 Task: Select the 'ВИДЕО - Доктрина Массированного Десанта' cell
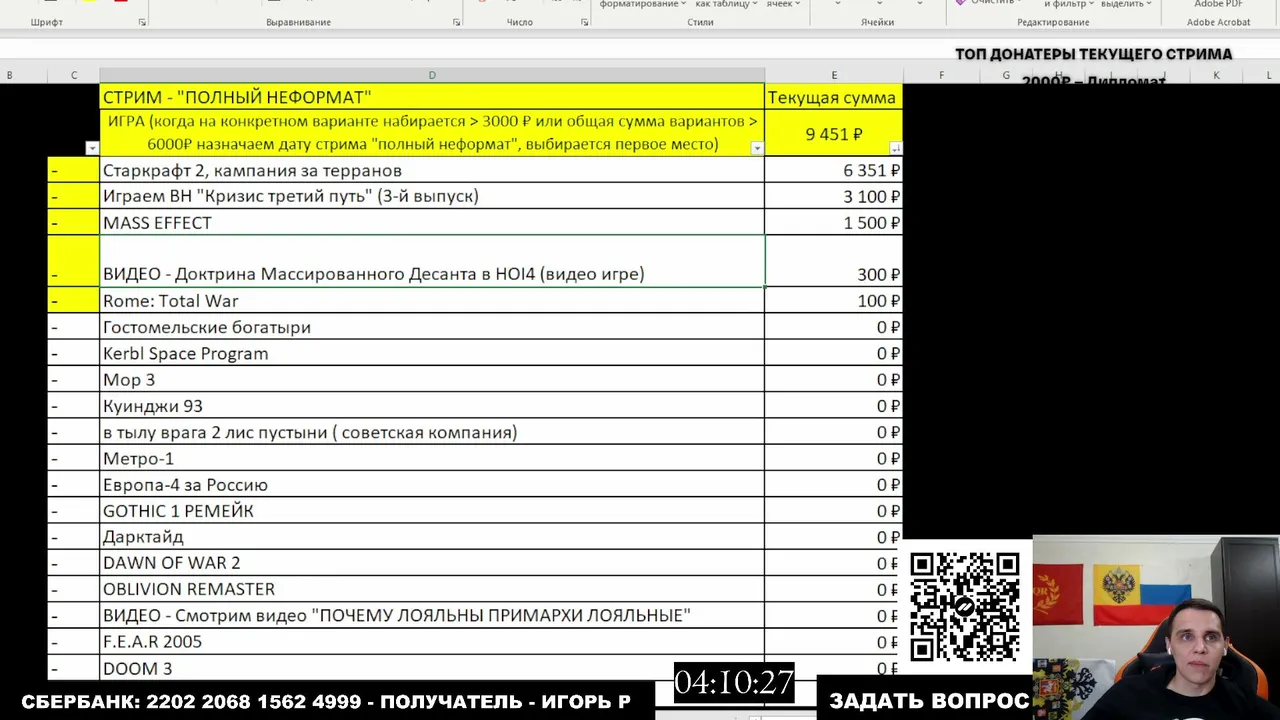click(432, 261)
